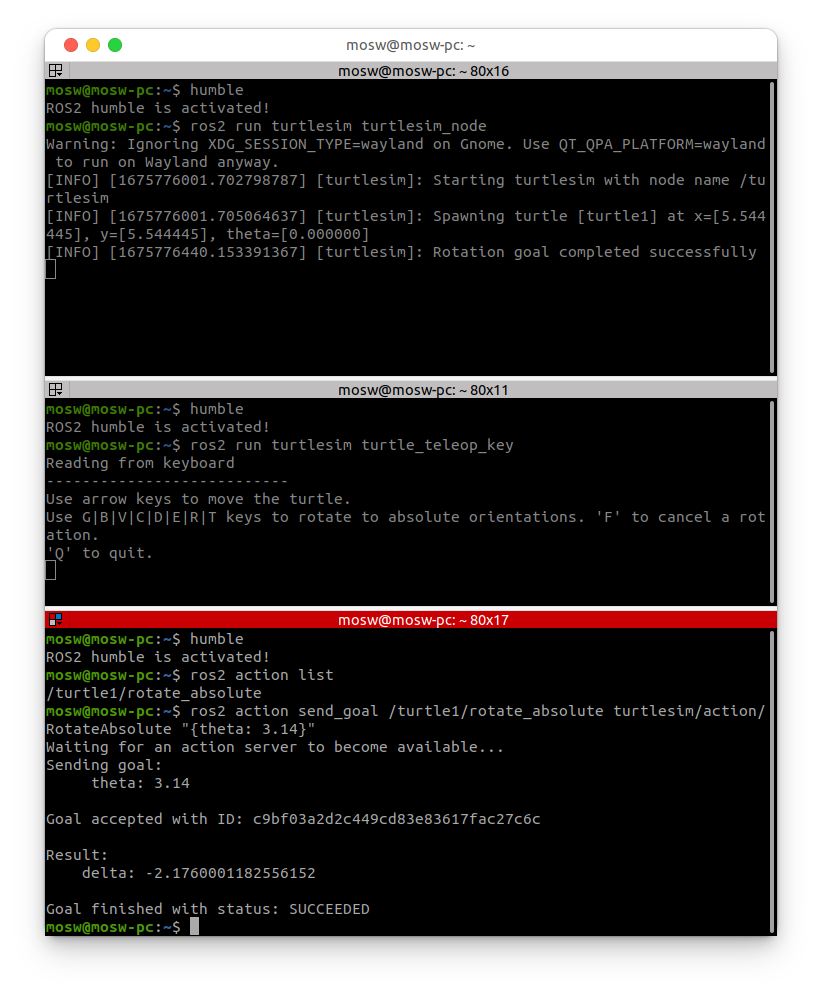Click 'Spawning turtle [turtle1]' log line
This screenshot has width=822, height=997.
[x=406, y=217]
